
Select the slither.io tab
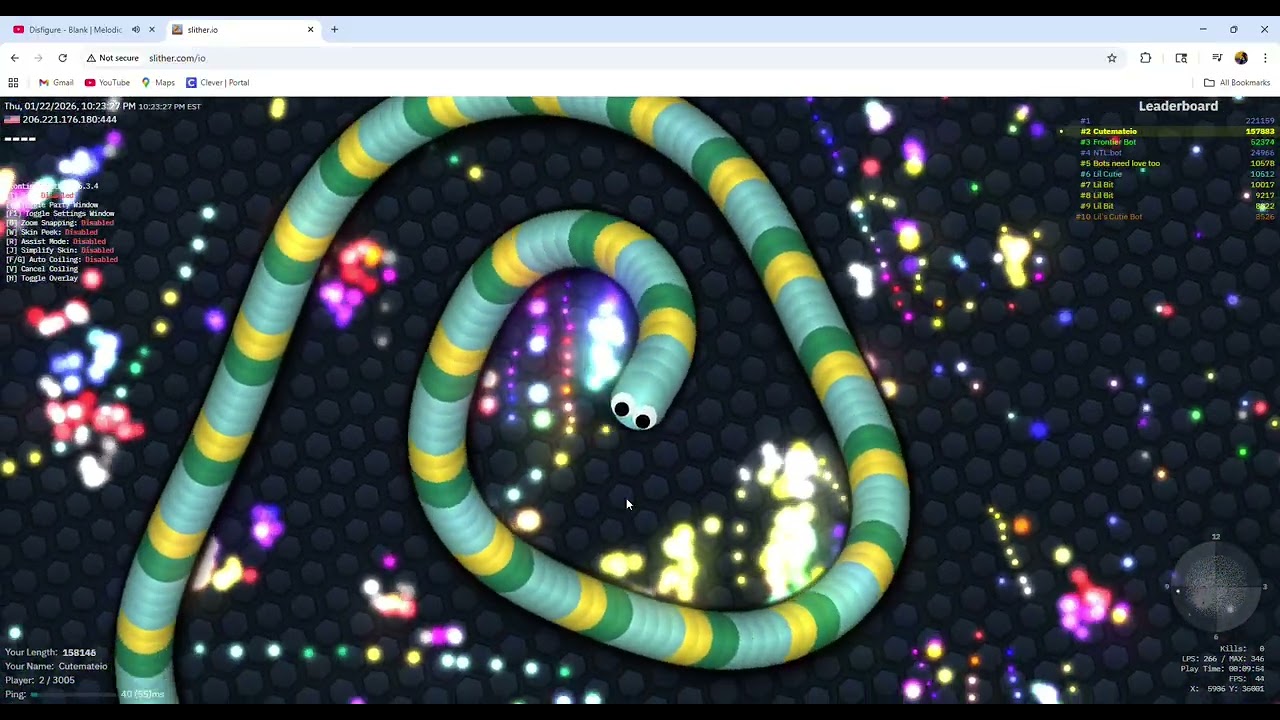click(x=243, y=29)
